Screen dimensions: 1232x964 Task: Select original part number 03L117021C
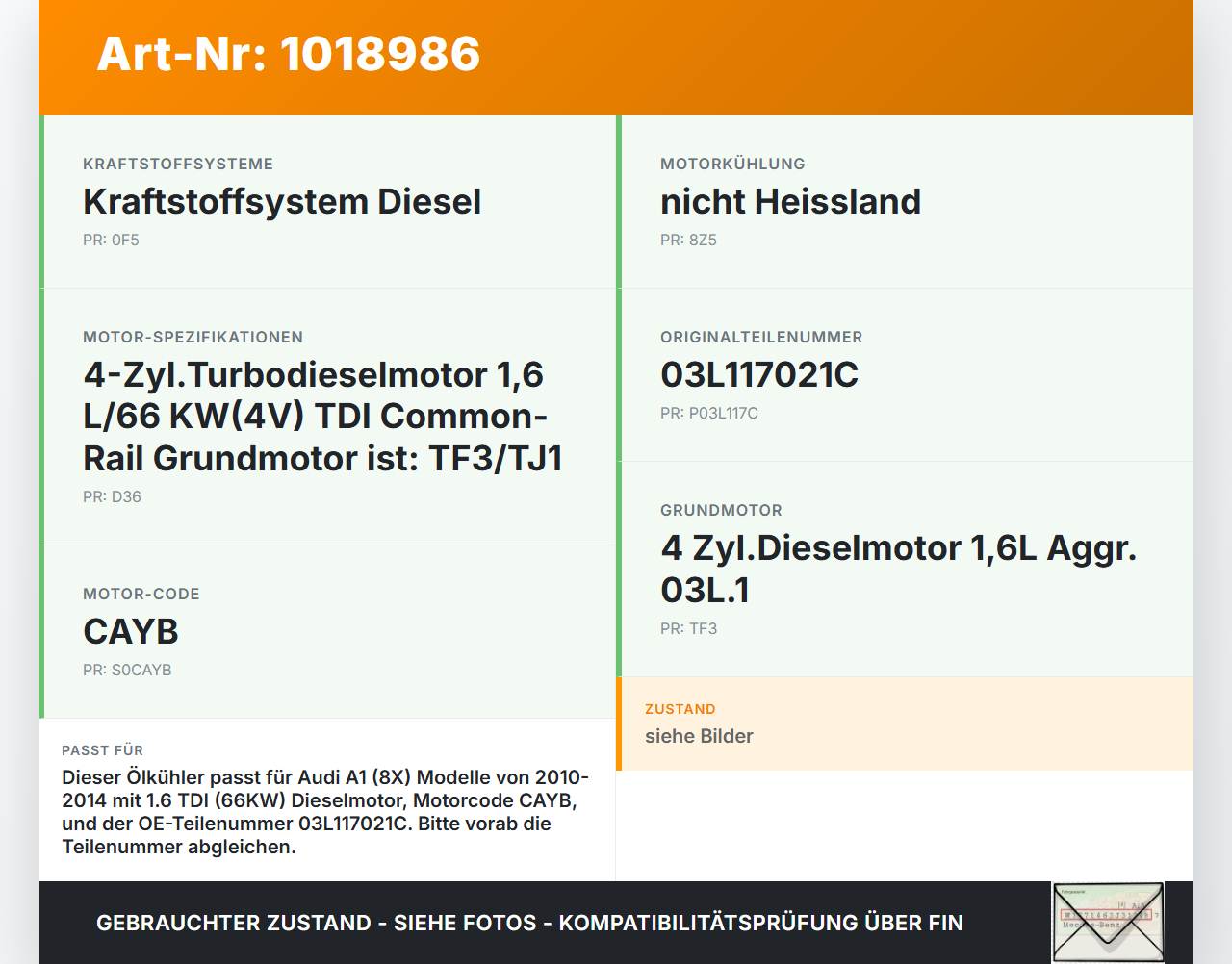pos(759,374)
